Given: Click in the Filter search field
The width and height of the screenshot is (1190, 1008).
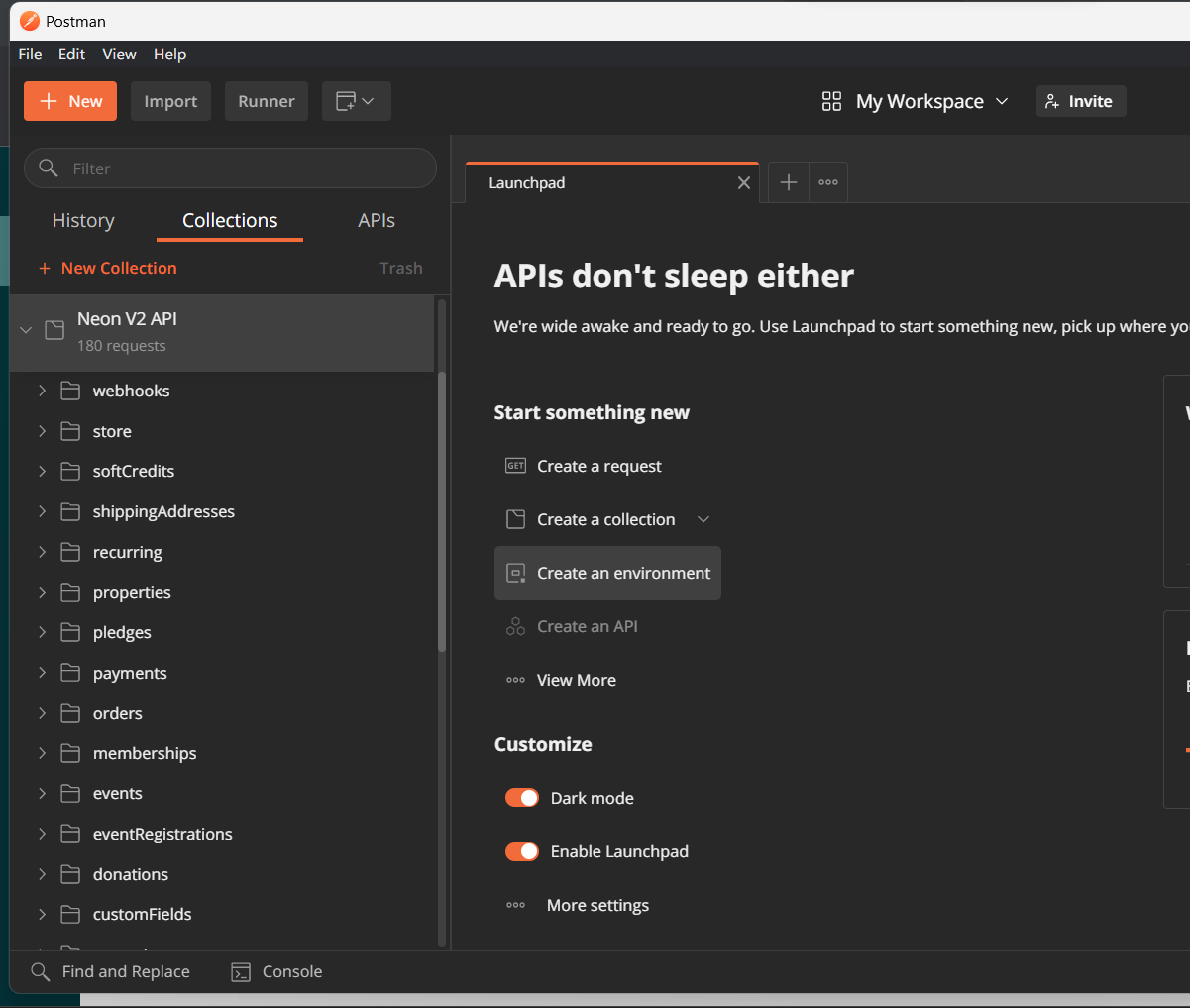Looking at the screenshot, I should point(230,168).
